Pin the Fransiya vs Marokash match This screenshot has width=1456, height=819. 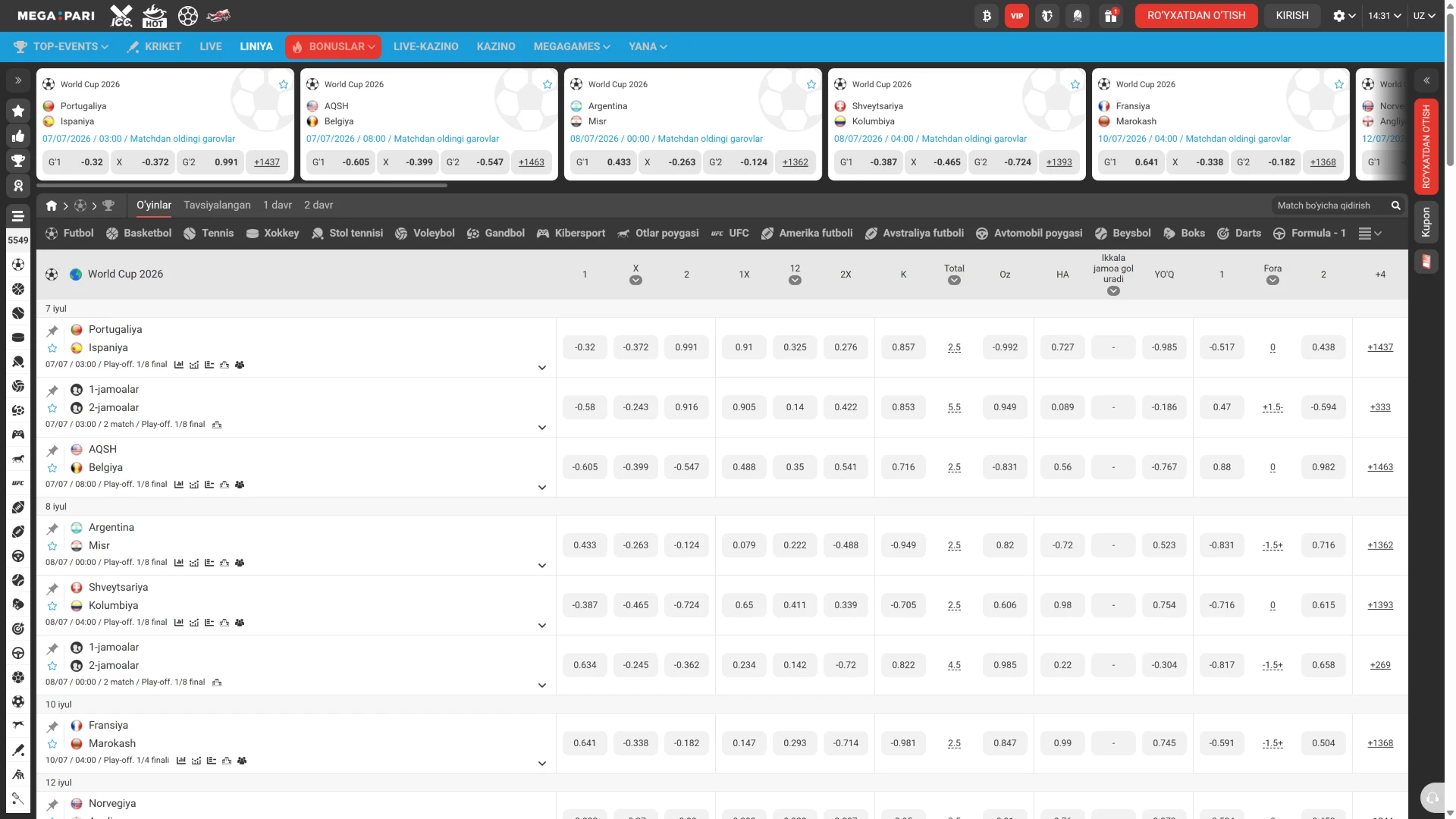52,726
